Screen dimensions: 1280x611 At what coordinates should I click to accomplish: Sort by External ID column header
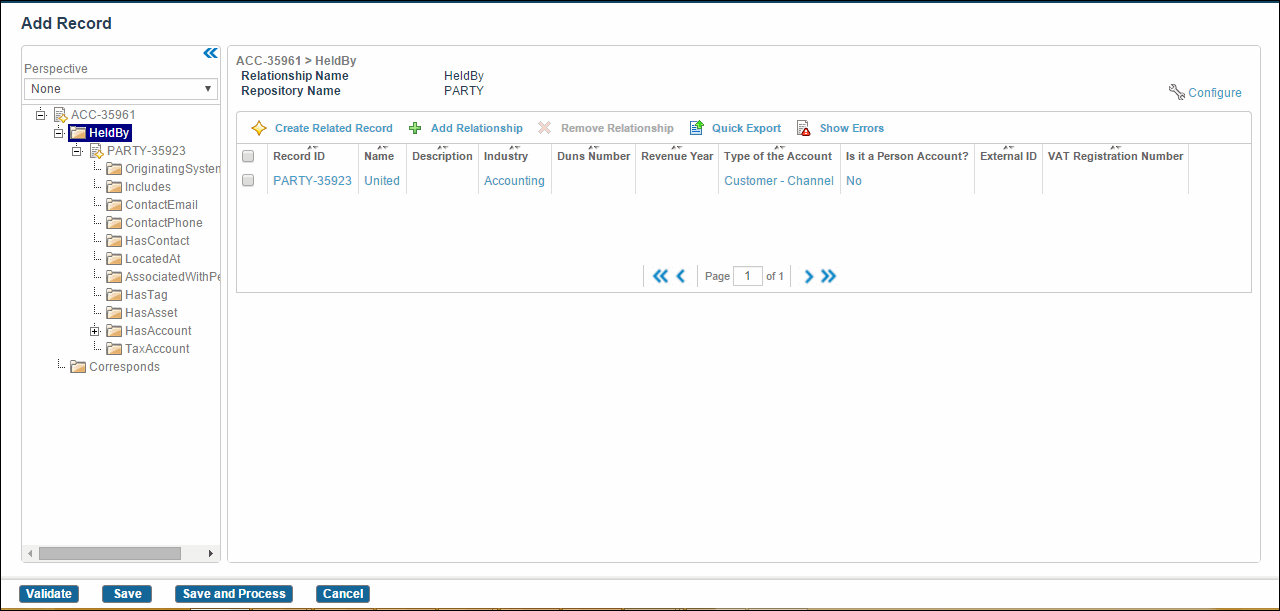[1008, 156]
